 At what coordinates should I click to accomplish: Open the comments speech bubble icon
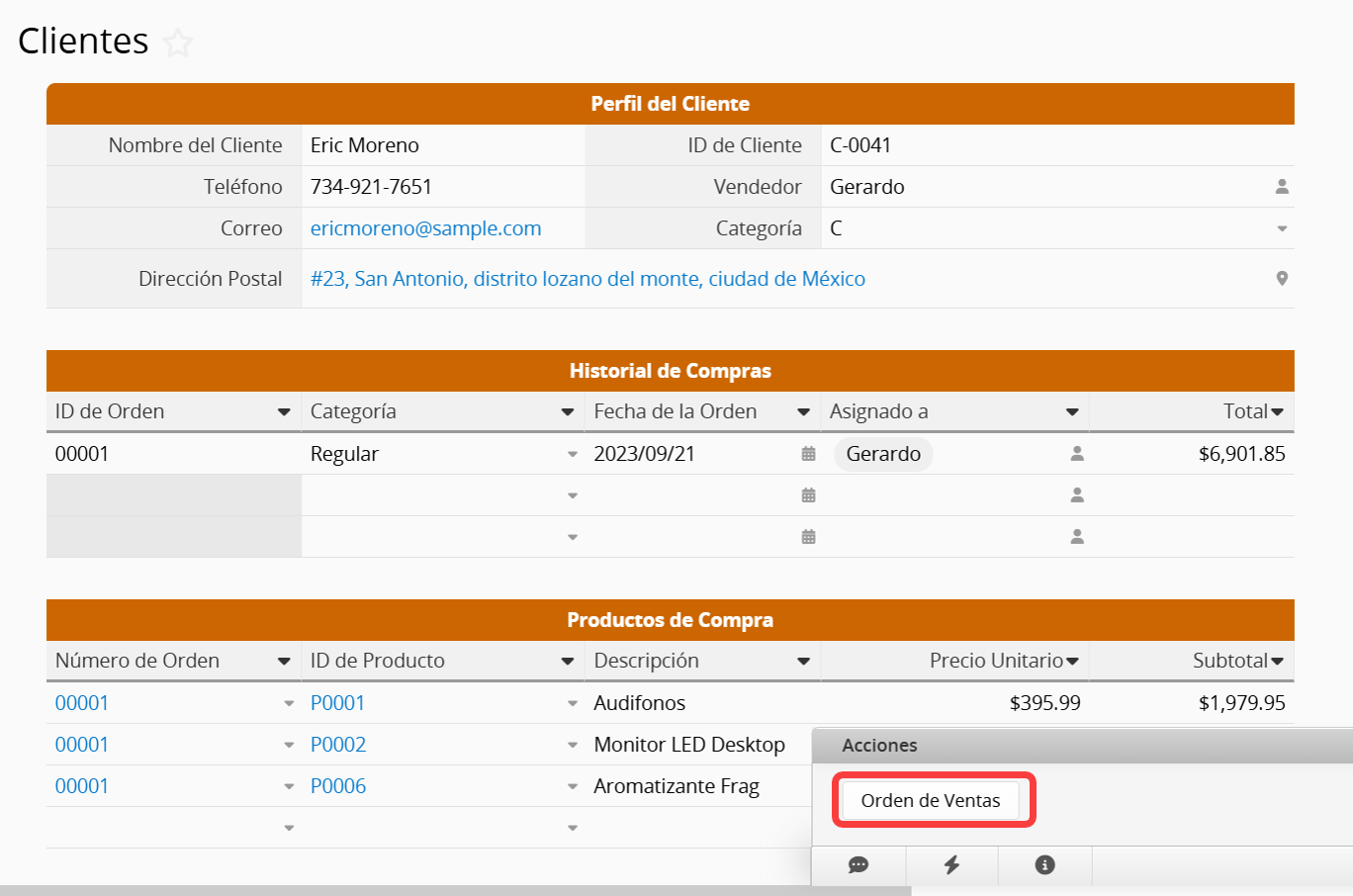click(858, 865)
